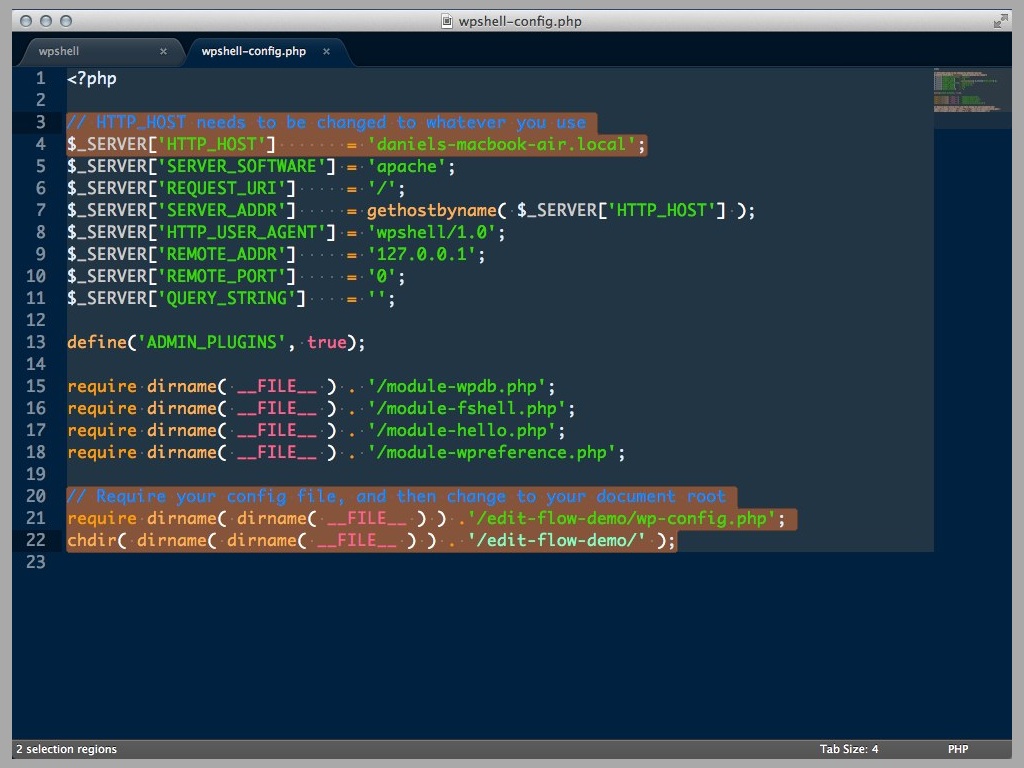Click the '/edit-flow-demo/wp-config.php' string
The width and height of the screenshot is (1024, 768).
point(622,518)
